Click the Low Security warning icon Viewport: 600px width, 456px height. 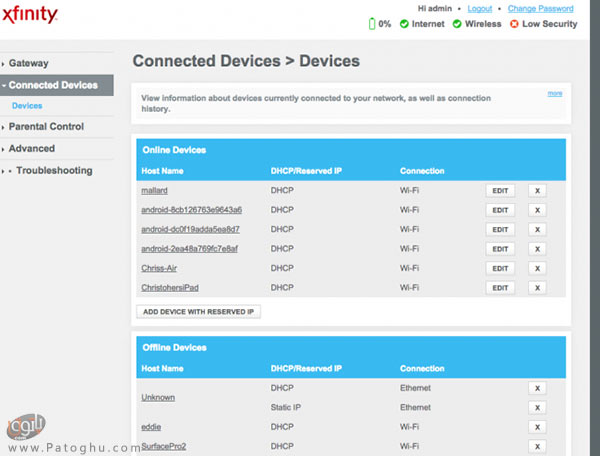(x=514, y=23)
